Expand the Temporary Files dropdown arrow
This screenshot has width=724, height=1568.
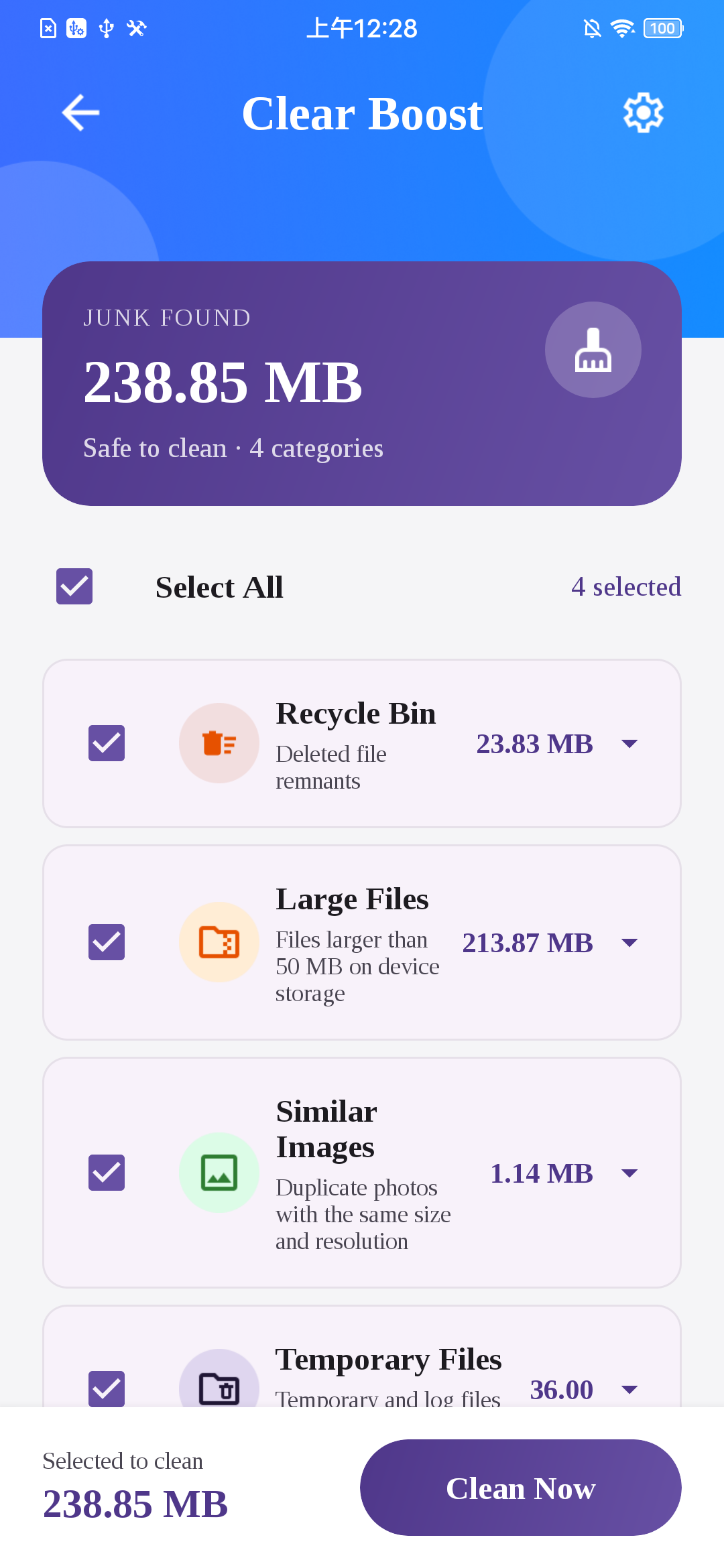pos(629,1389)
